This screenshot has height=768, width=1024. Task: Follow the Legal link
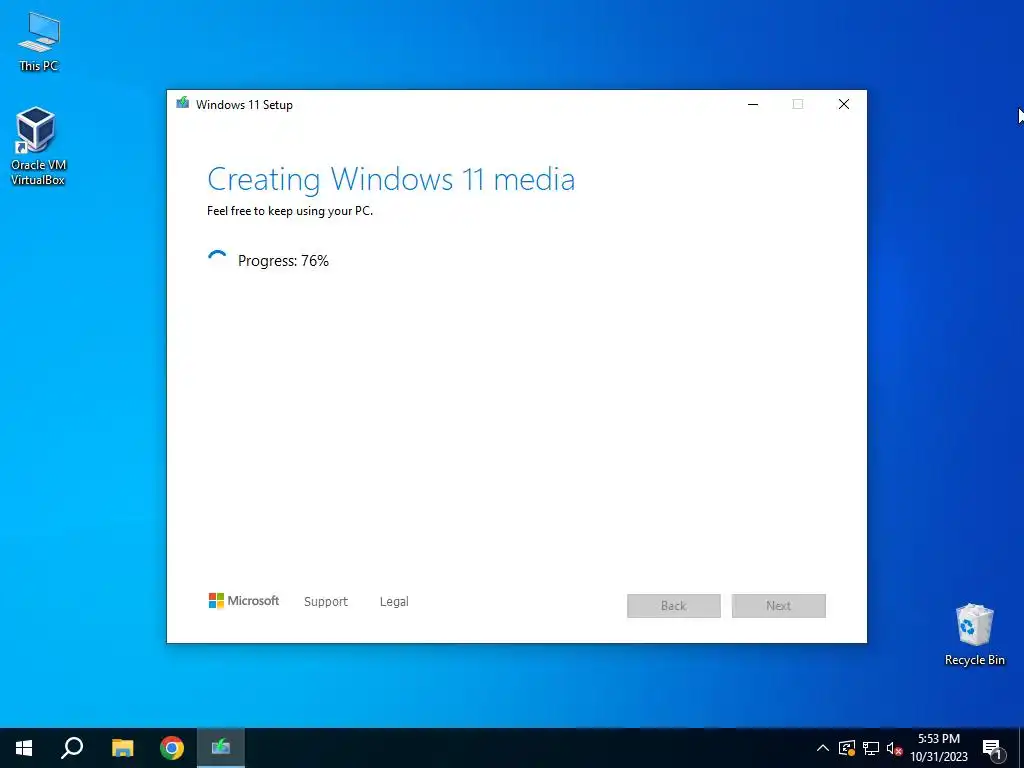point(394,601)
